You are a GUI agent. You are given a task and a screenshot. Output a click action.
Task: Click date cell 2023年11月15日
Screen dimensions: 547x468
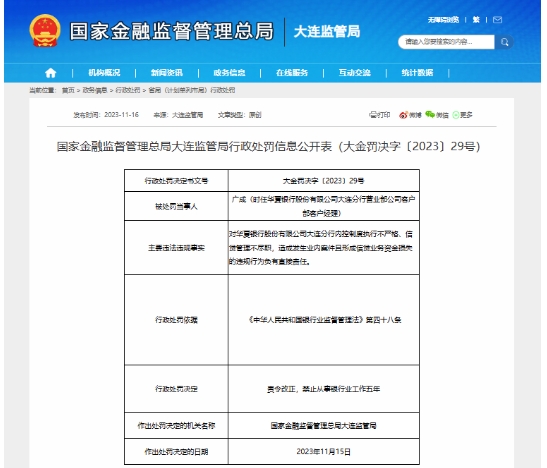click(x=324, y=452)
